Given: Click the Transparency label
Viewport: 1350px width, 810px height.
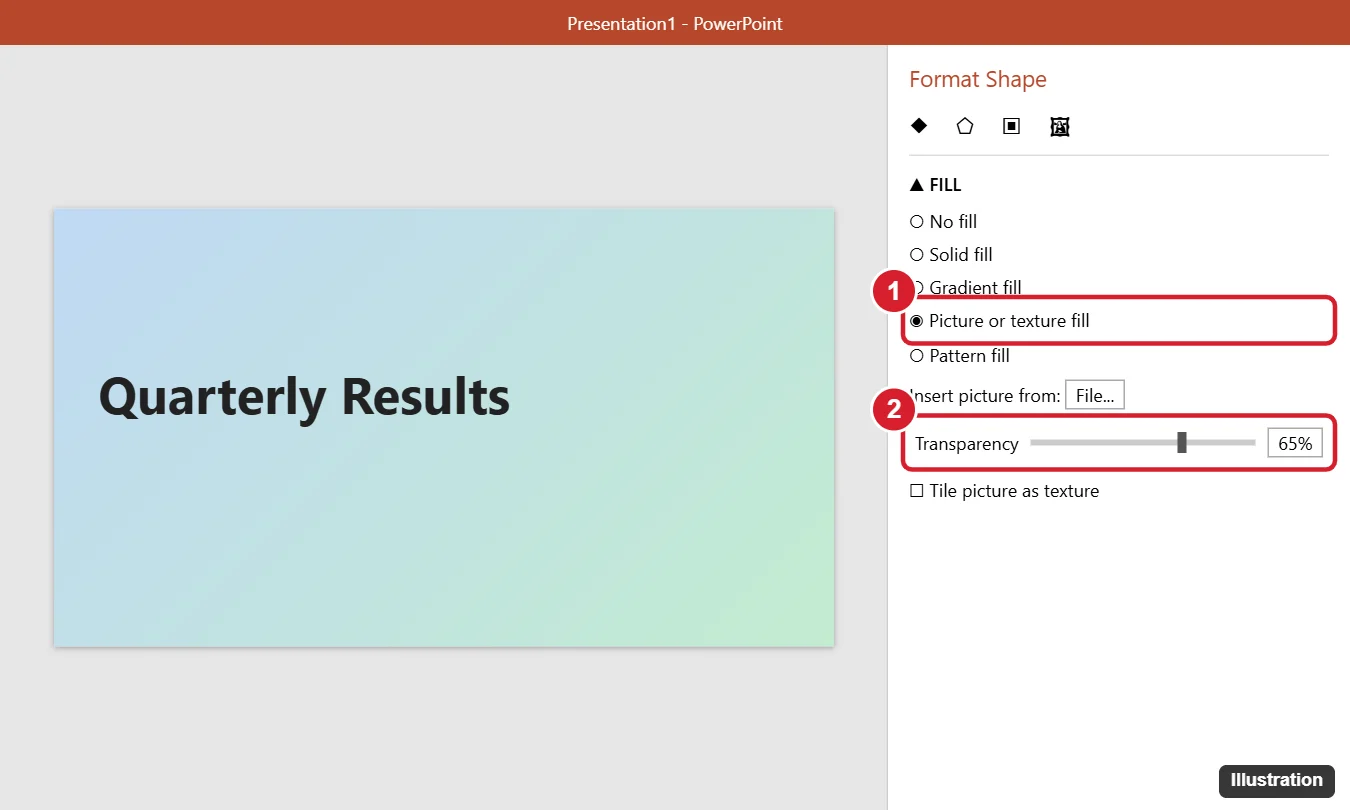Looking at the screenshot, I should tap(967, 444).
